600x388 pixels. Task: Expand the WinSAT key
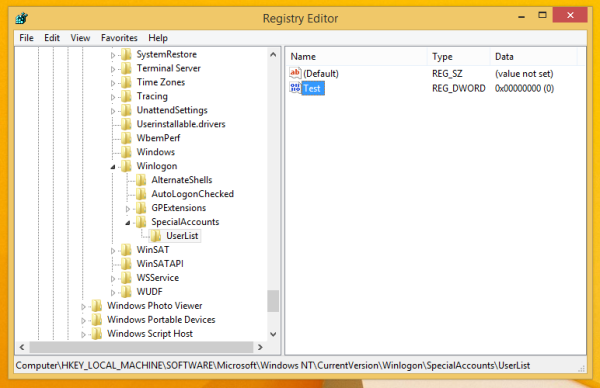(x=112, y=251)
